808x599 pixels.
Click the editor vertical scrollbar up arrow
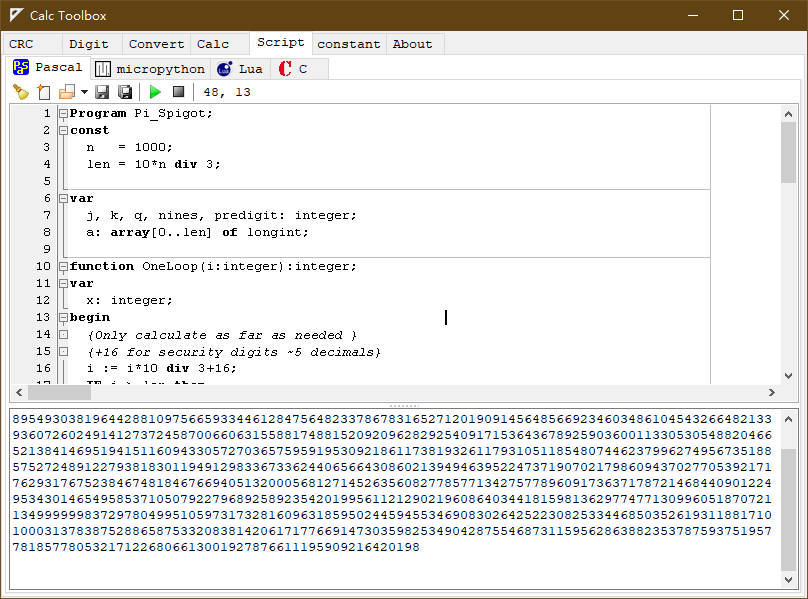click(x=788, y=114)
